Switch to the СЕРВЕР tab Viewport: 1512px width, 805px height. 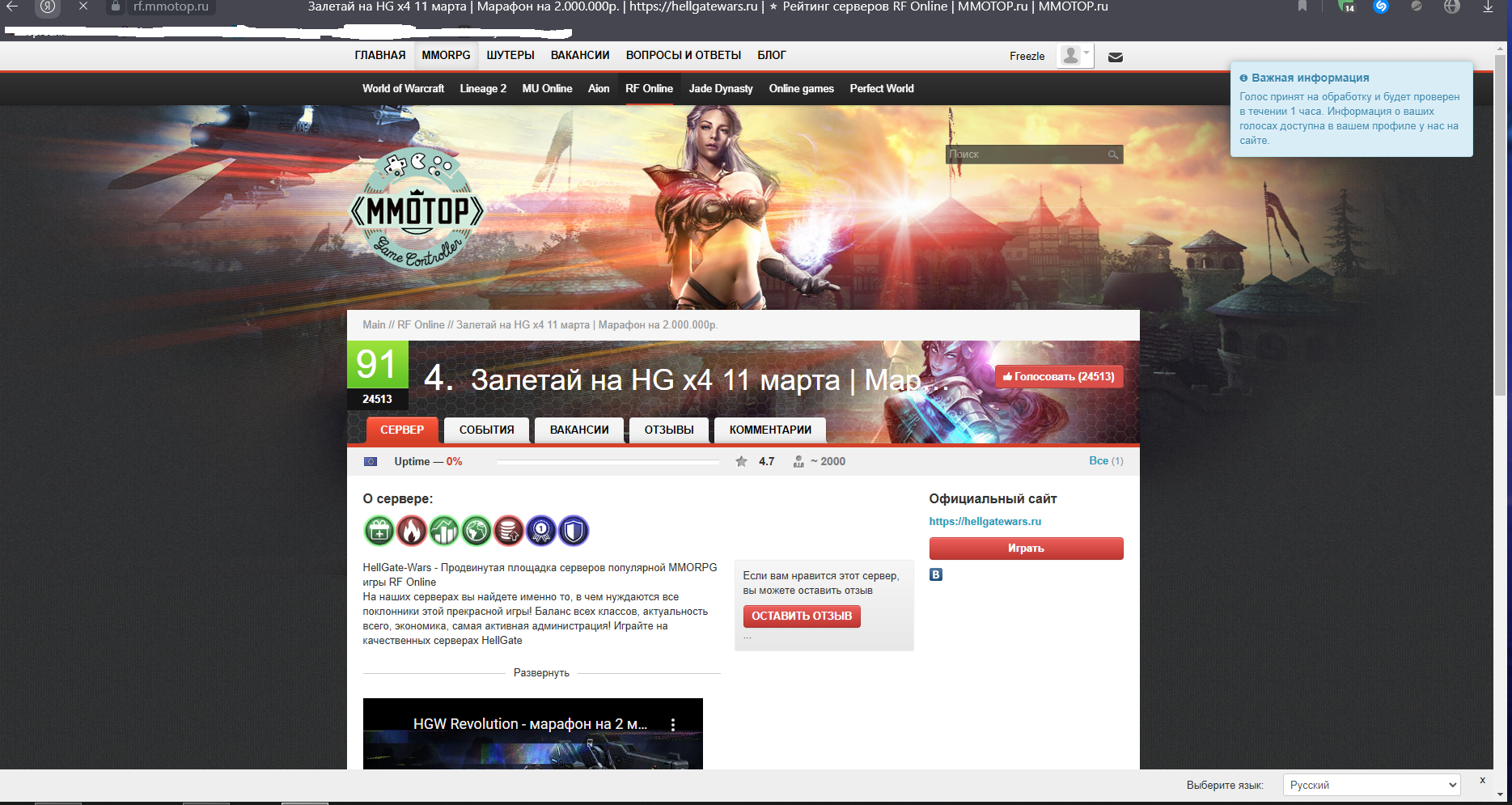click(402, 430)
